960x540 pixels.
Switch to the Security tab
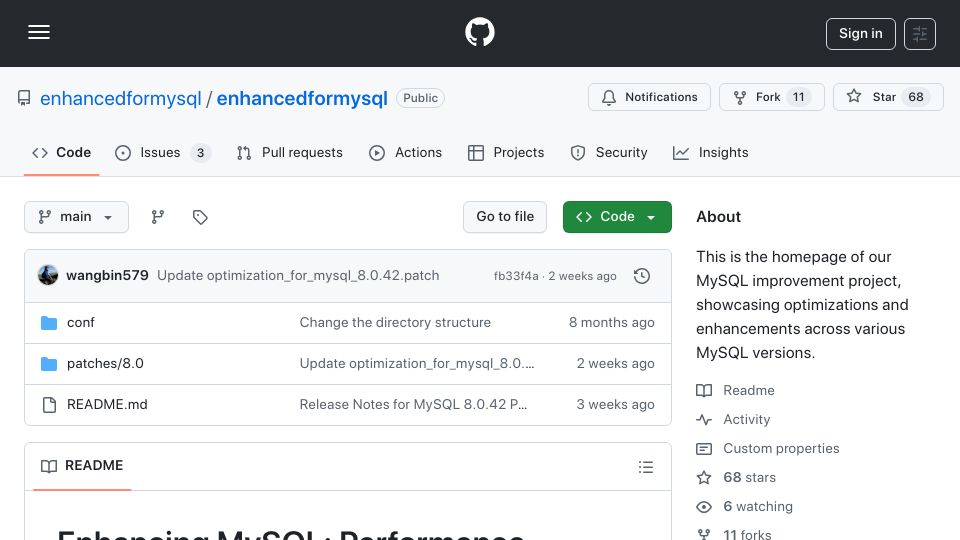click(x=609, y=152)
